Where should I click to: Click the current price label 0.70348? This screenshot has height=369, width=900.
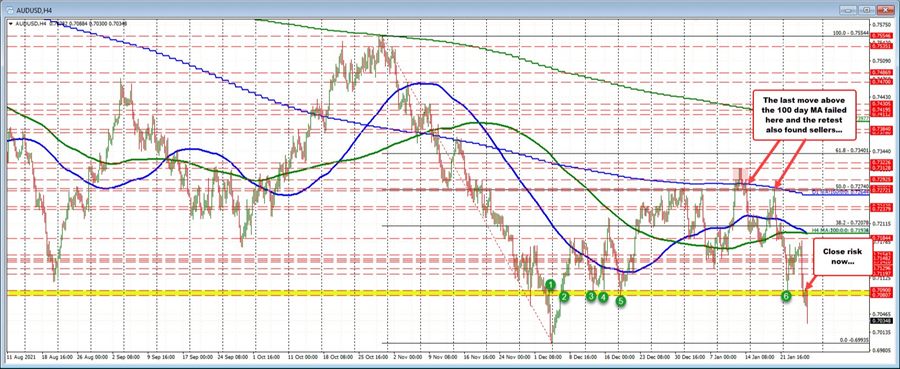point(882,321)
